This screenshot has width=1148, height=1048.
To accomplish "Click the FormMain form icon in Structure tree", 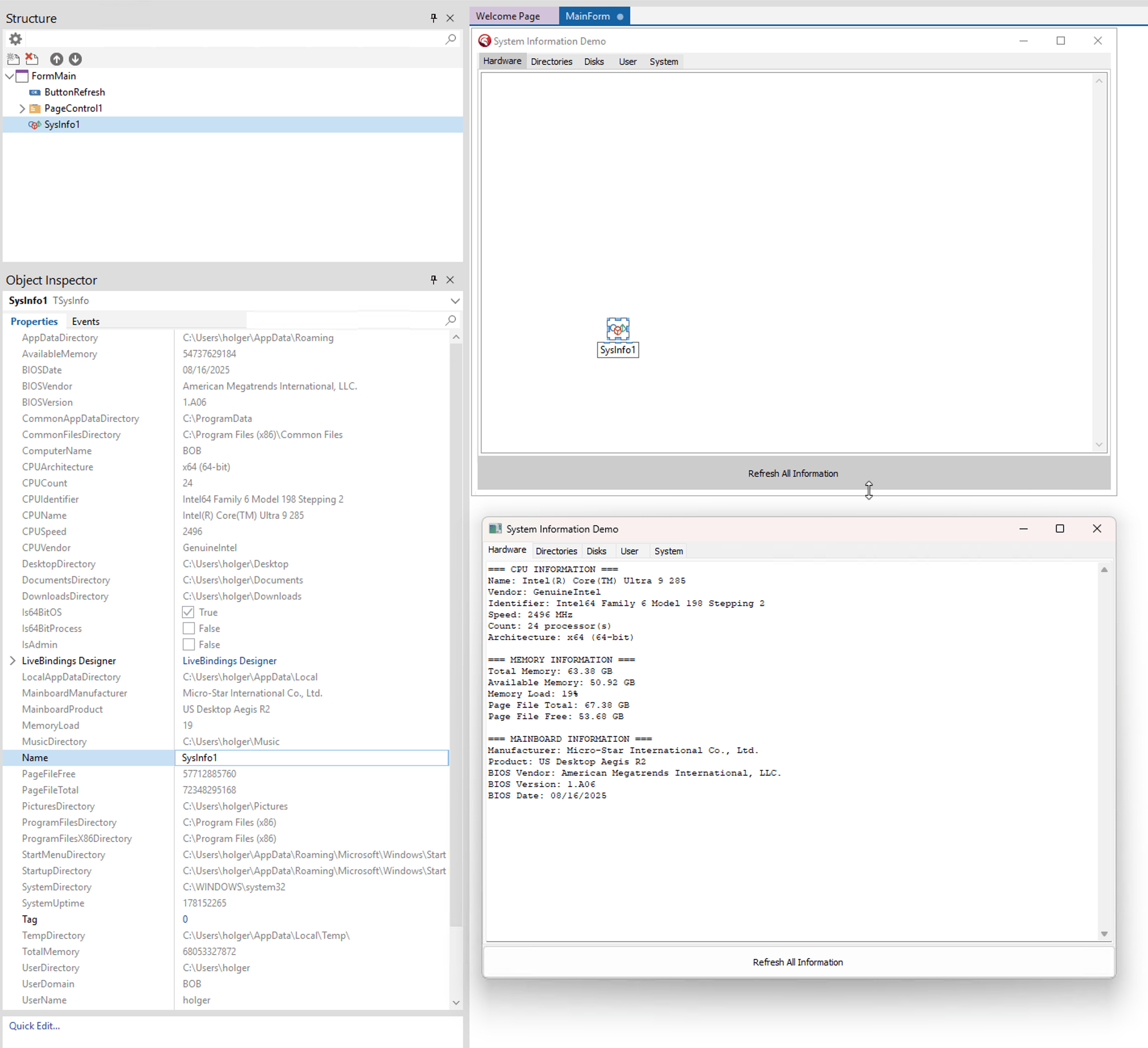I will (22, 76).
